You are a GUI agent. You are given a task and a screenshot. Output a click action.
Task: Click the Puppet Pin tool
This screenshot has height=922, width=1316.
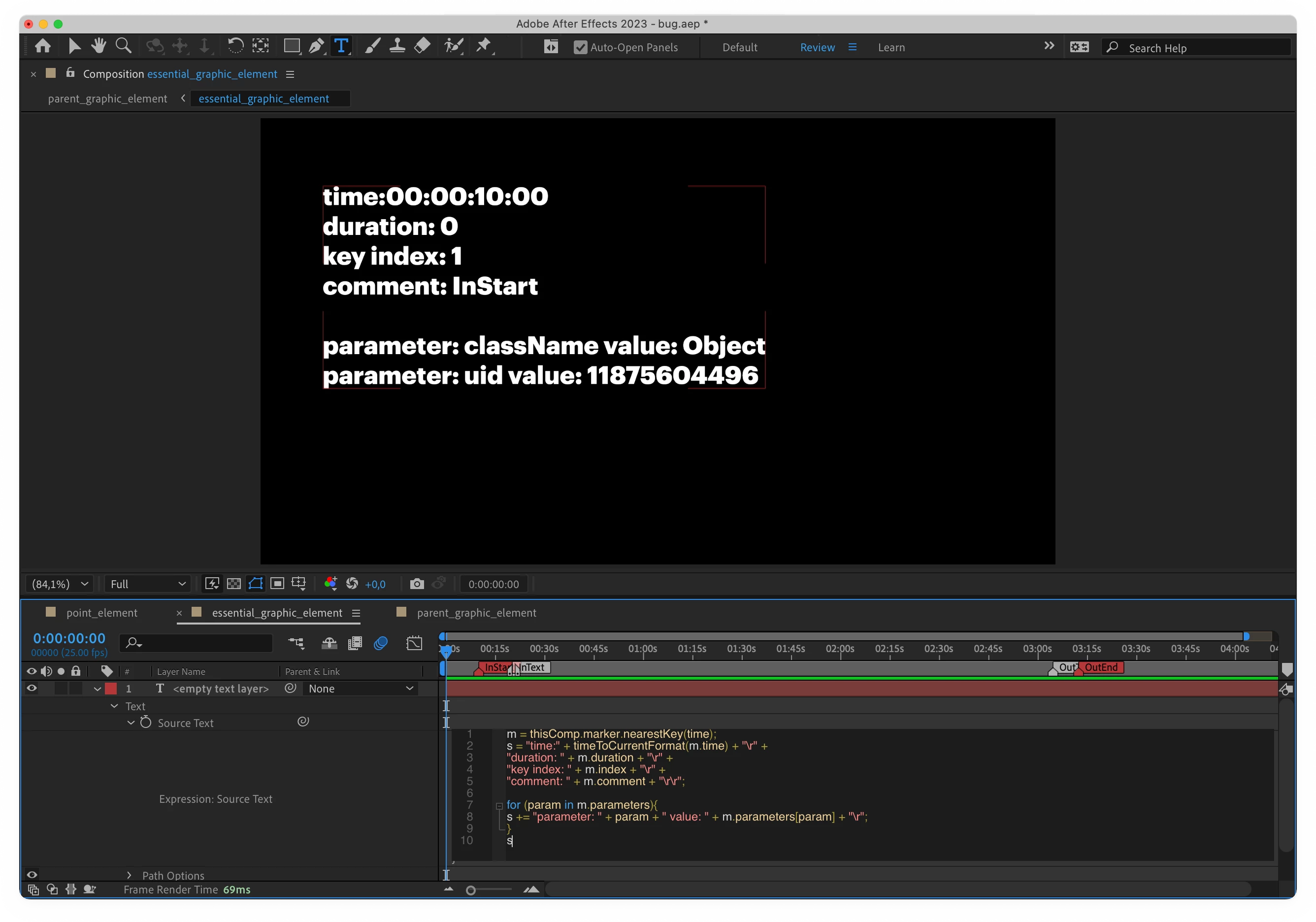point(484,46)
